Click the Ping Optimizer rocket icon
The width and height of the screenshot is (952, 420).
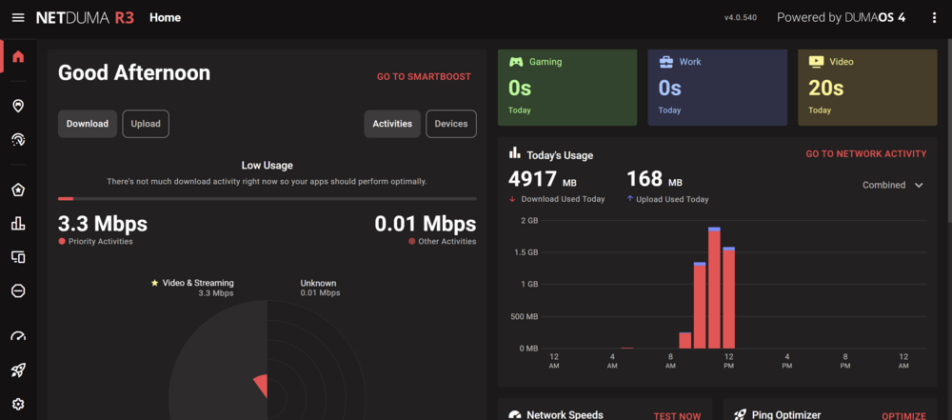click(740, 415)
